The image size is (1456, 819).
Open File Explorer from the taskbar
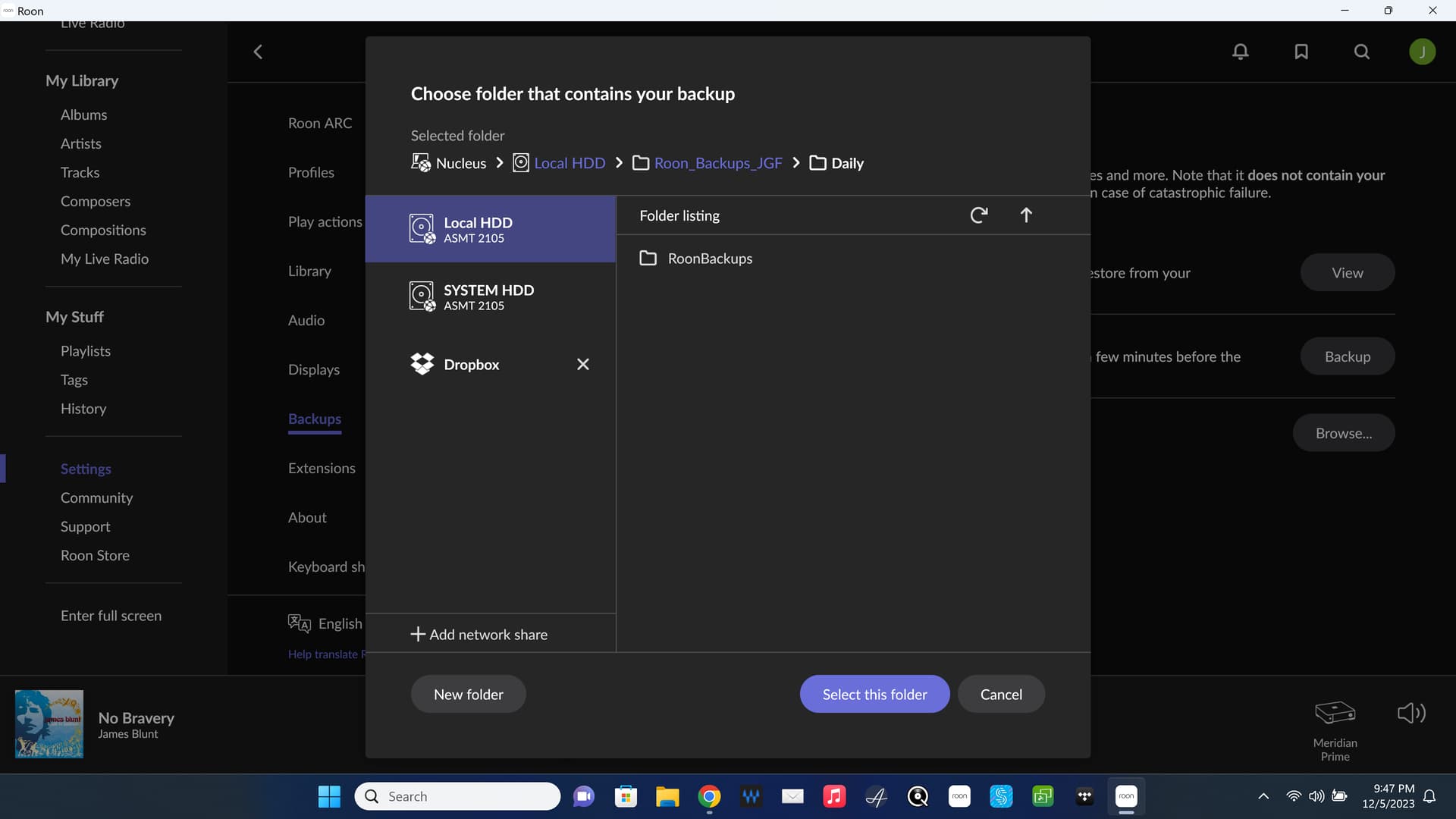(x=667, y=796)
